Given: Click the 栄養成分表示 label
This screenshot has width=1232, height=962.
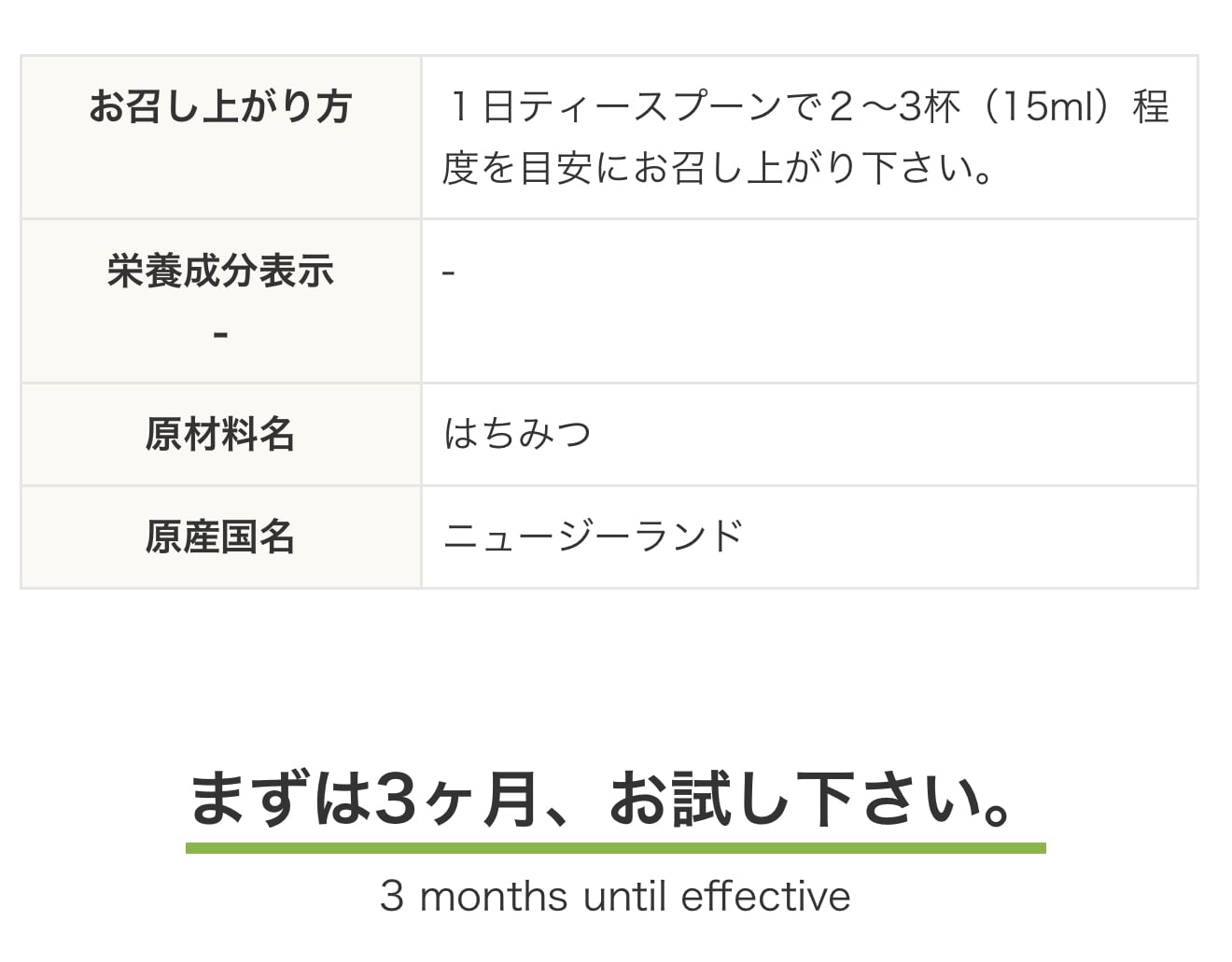Looking at the screenshot, I should point(220,272).
